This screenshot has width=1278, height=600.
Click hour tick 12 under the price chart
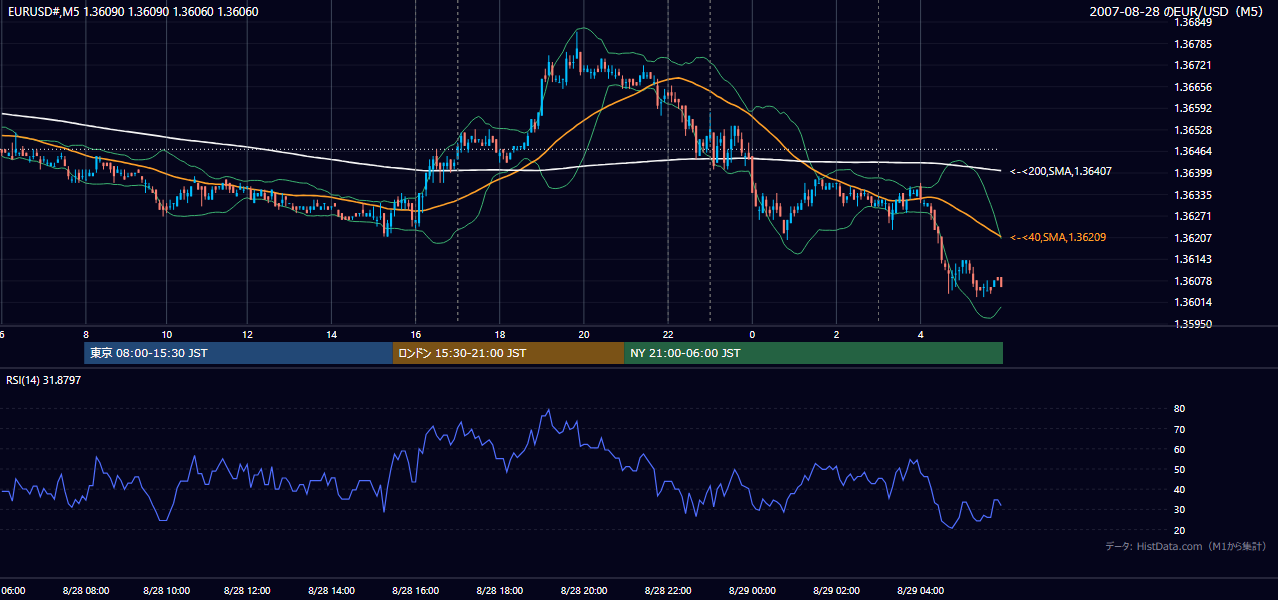click(x=247, y=335)
